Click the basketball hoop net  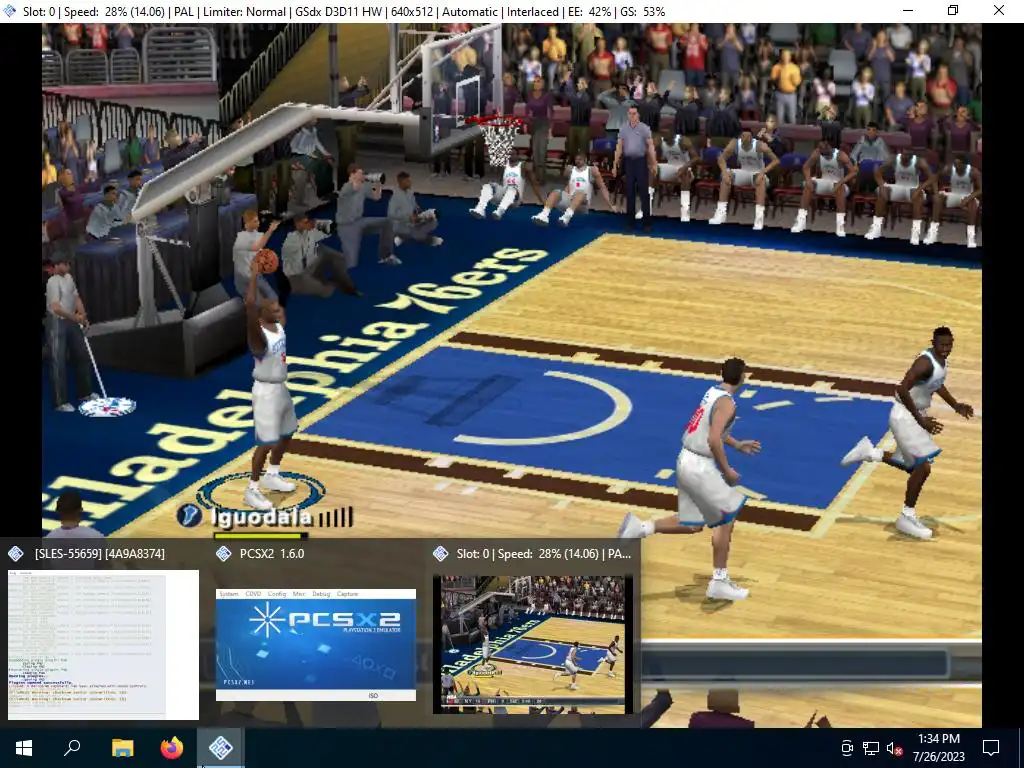pos(498,143)
